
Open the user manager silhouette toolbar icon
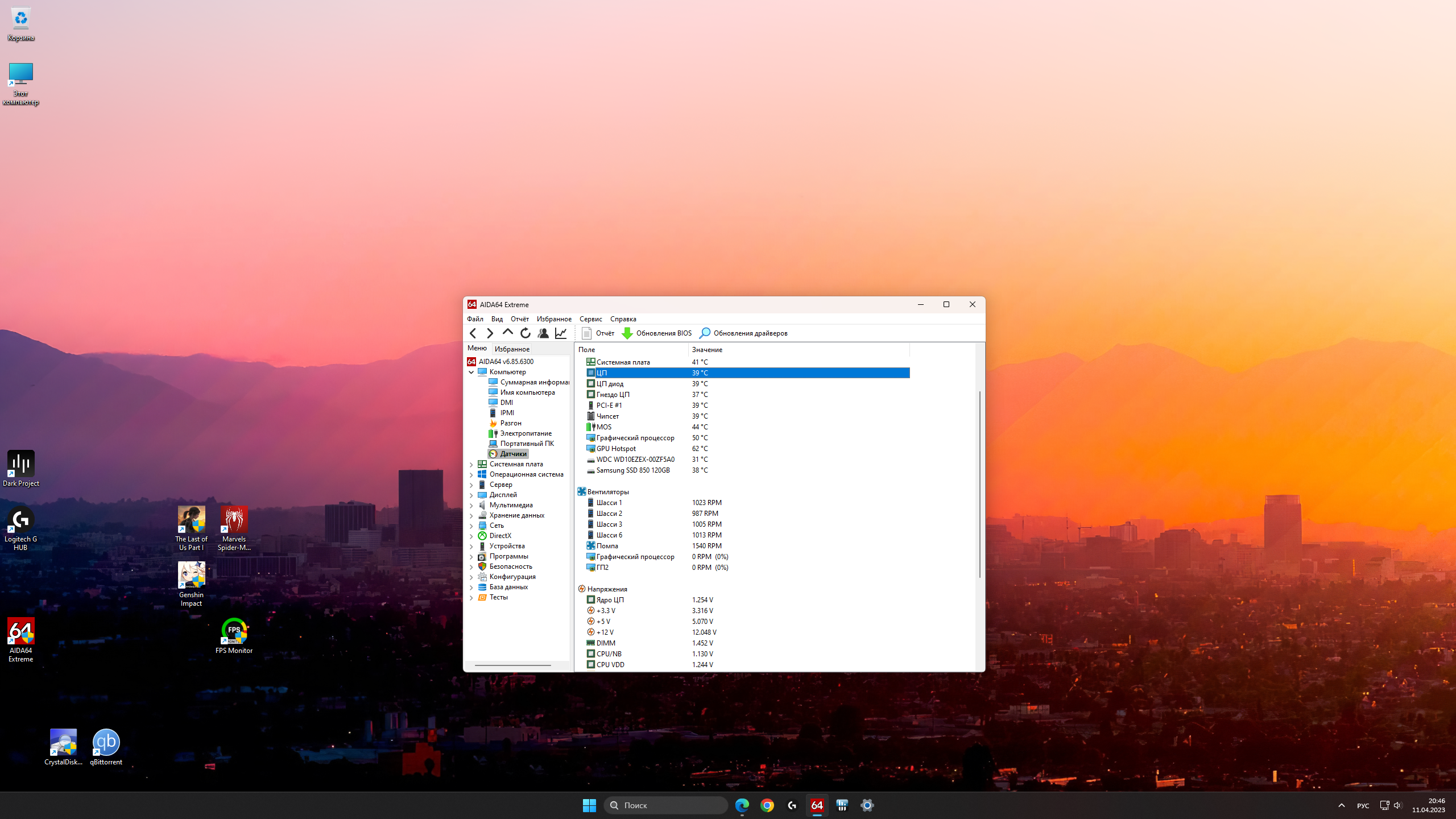point(543,333)
